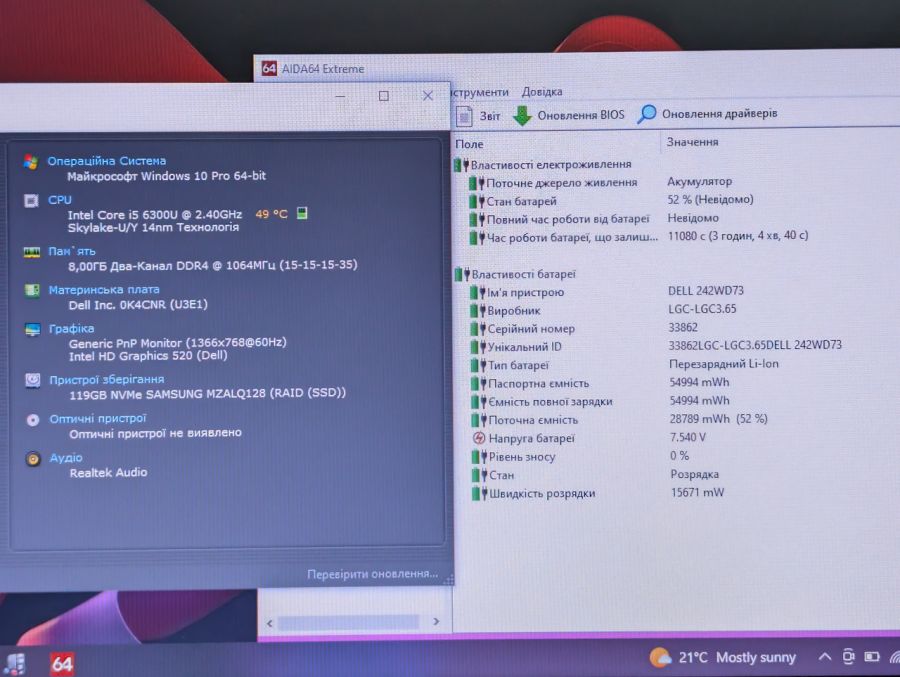Click the AIDA64 horizontal scrollbar thumb
This screenshot has width=900, height=677.
[349, 622]
